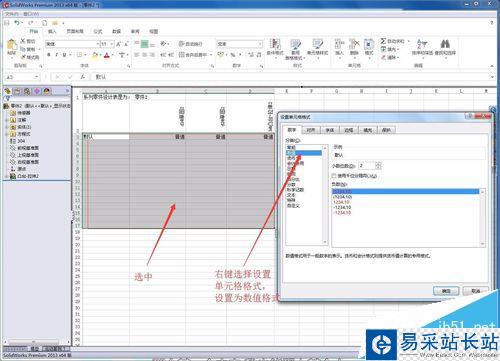Toggle highlighted middle vertical align button
The height and width of the screenshot is (361, 500).
pos(144,44)
